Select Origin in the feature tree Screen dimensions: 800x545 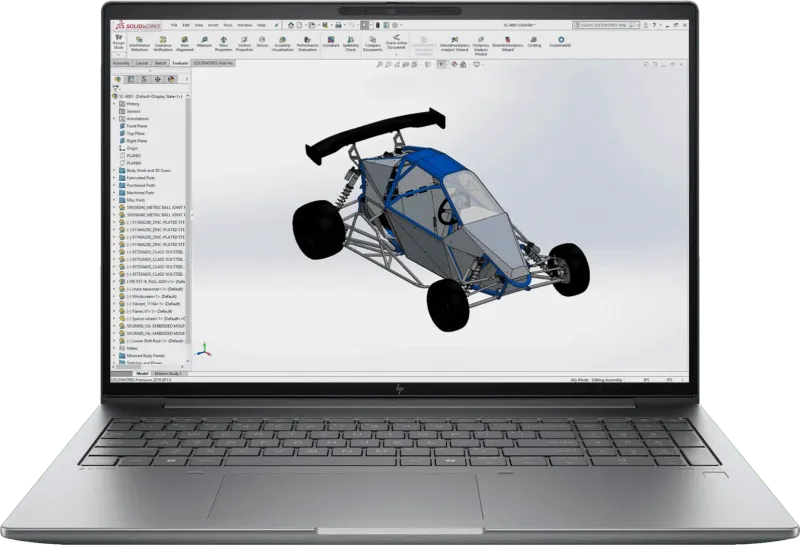pos(129,148)
